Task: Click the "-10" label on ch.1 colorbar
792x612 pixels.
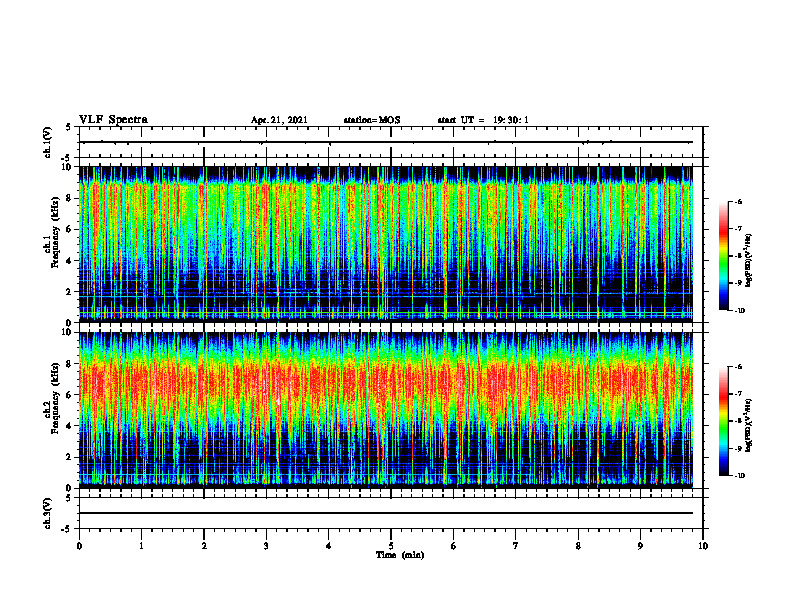Action: click(x=739, y=311)
